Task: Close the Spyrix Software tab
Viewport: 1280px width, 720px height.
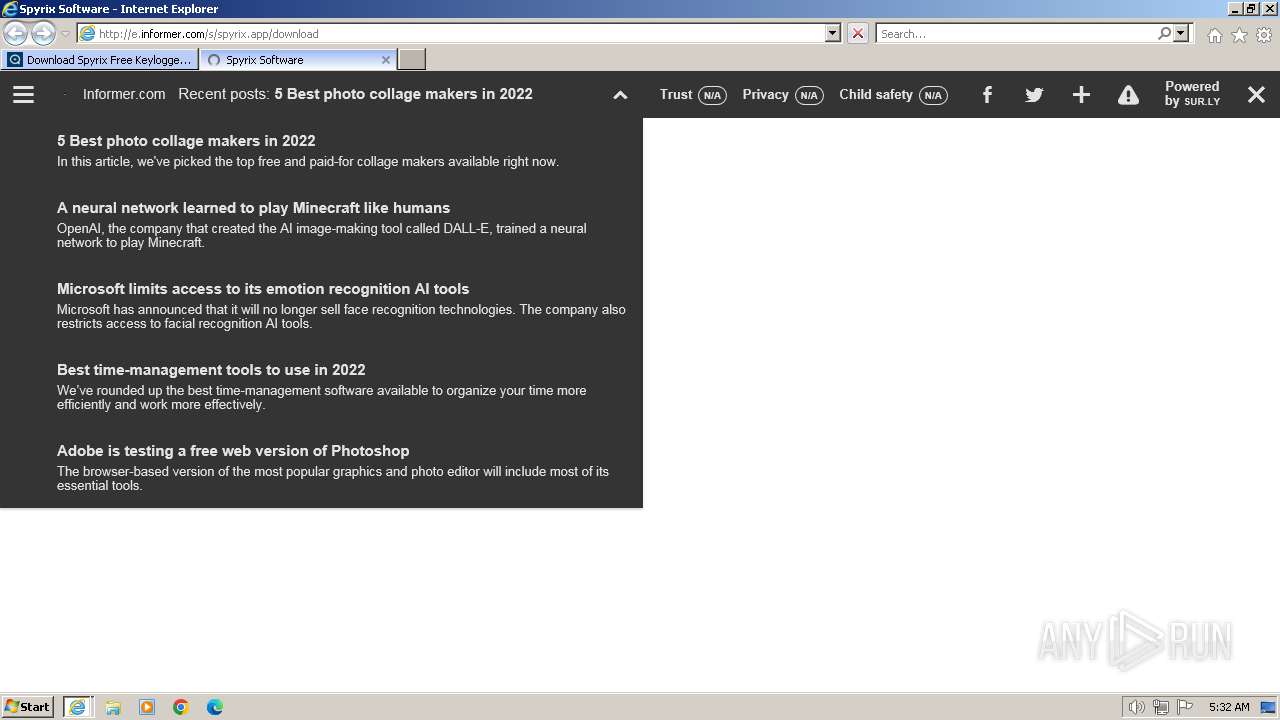Action: click(386, 60)
